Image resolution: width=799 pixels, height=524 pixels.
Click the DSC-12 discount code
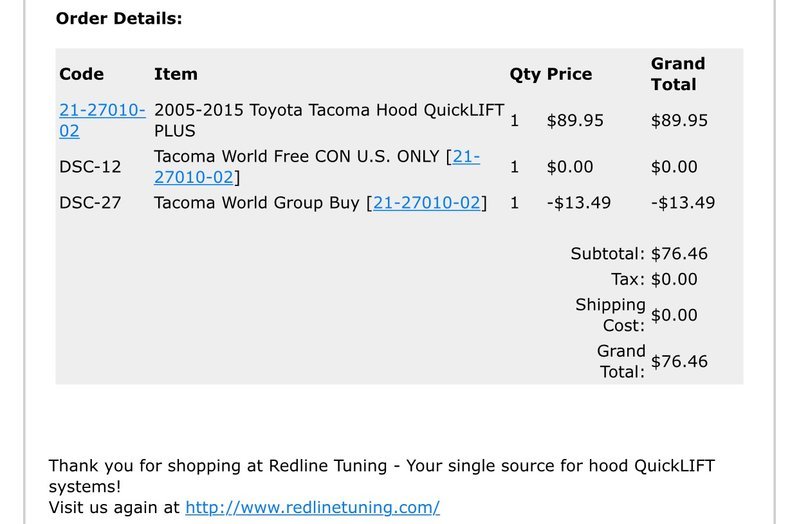90,167
